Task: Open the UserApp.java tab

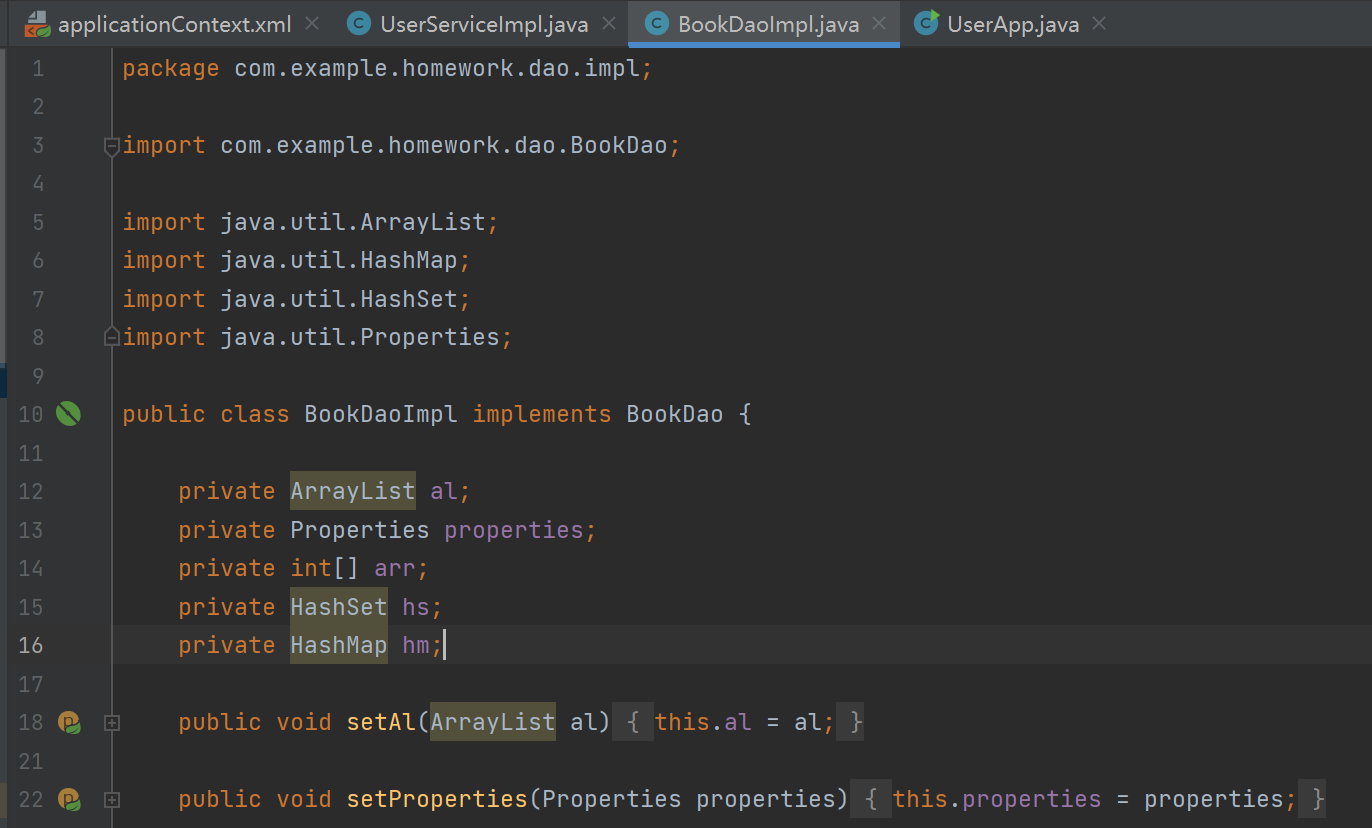Action: (1013, 24)
